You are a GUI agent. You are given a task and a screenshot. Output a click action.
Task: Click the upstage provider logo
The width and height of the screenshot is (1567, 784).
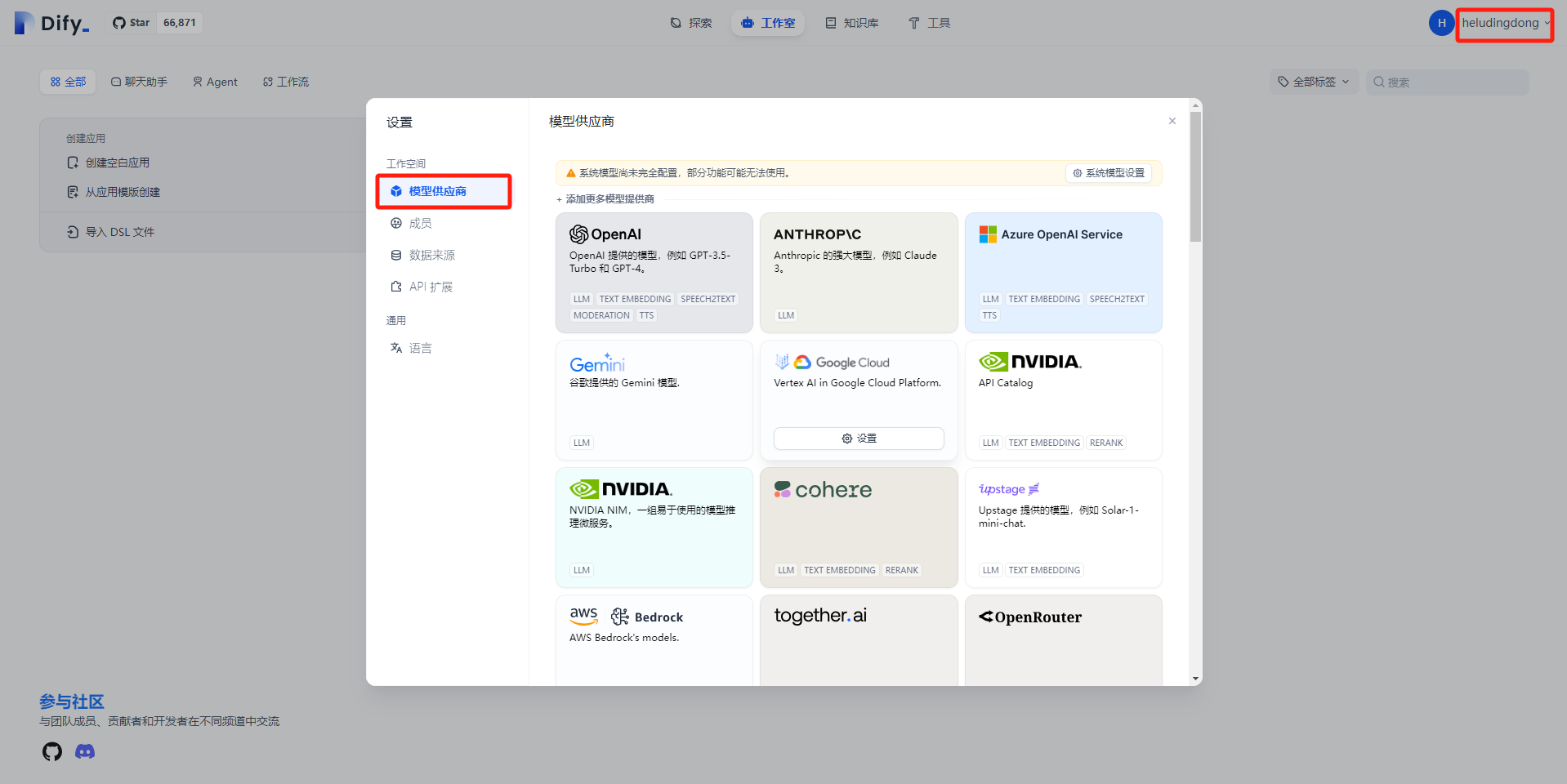[1009, 489]
